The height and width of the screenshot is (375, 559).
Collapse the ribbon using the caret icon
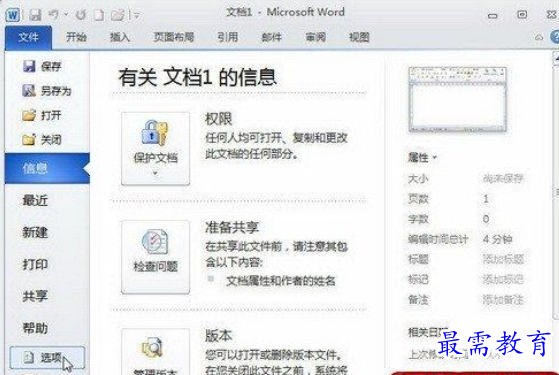coord(539,37)
